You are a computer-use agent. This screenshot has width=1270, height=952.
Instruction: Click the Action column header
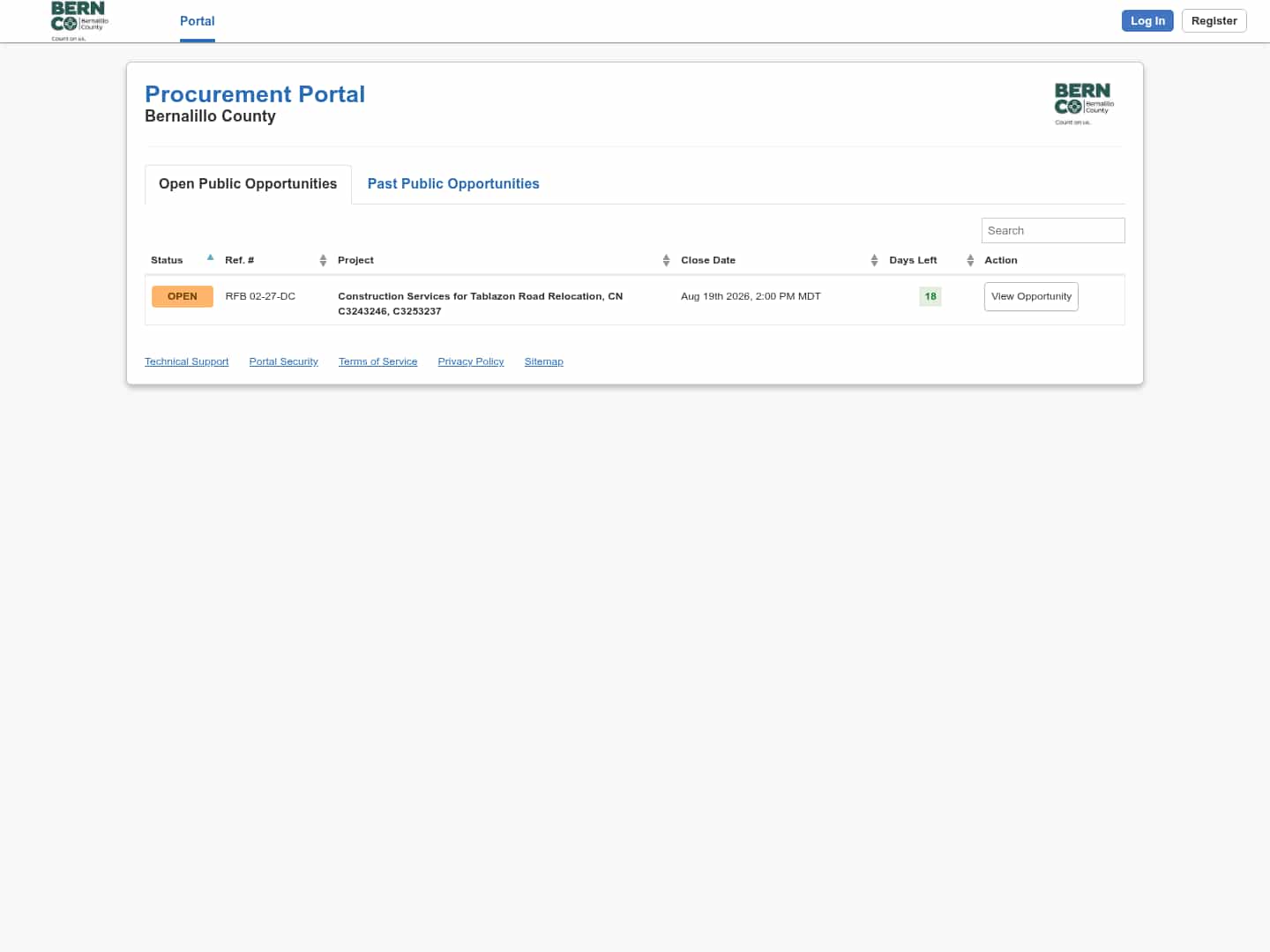1001,260
